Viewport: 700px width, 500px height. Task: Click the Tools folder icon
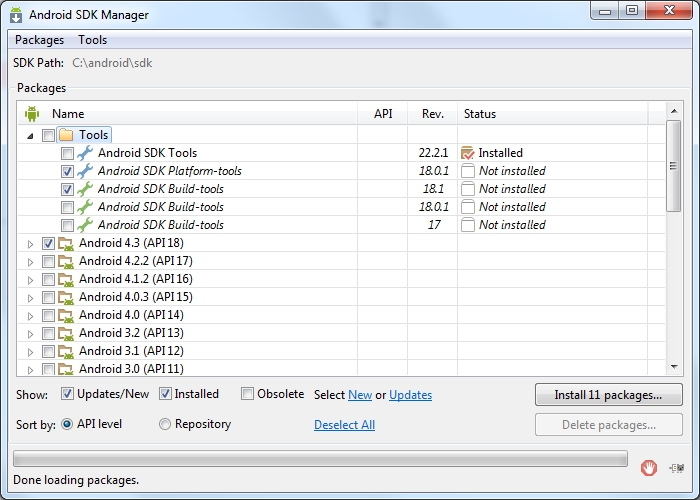click(66, 135)
